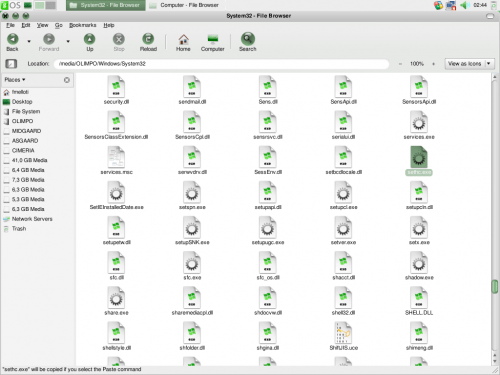Select the security.dll file icon
This screenshot has height=375, width=500.
[x=116, y=86]
